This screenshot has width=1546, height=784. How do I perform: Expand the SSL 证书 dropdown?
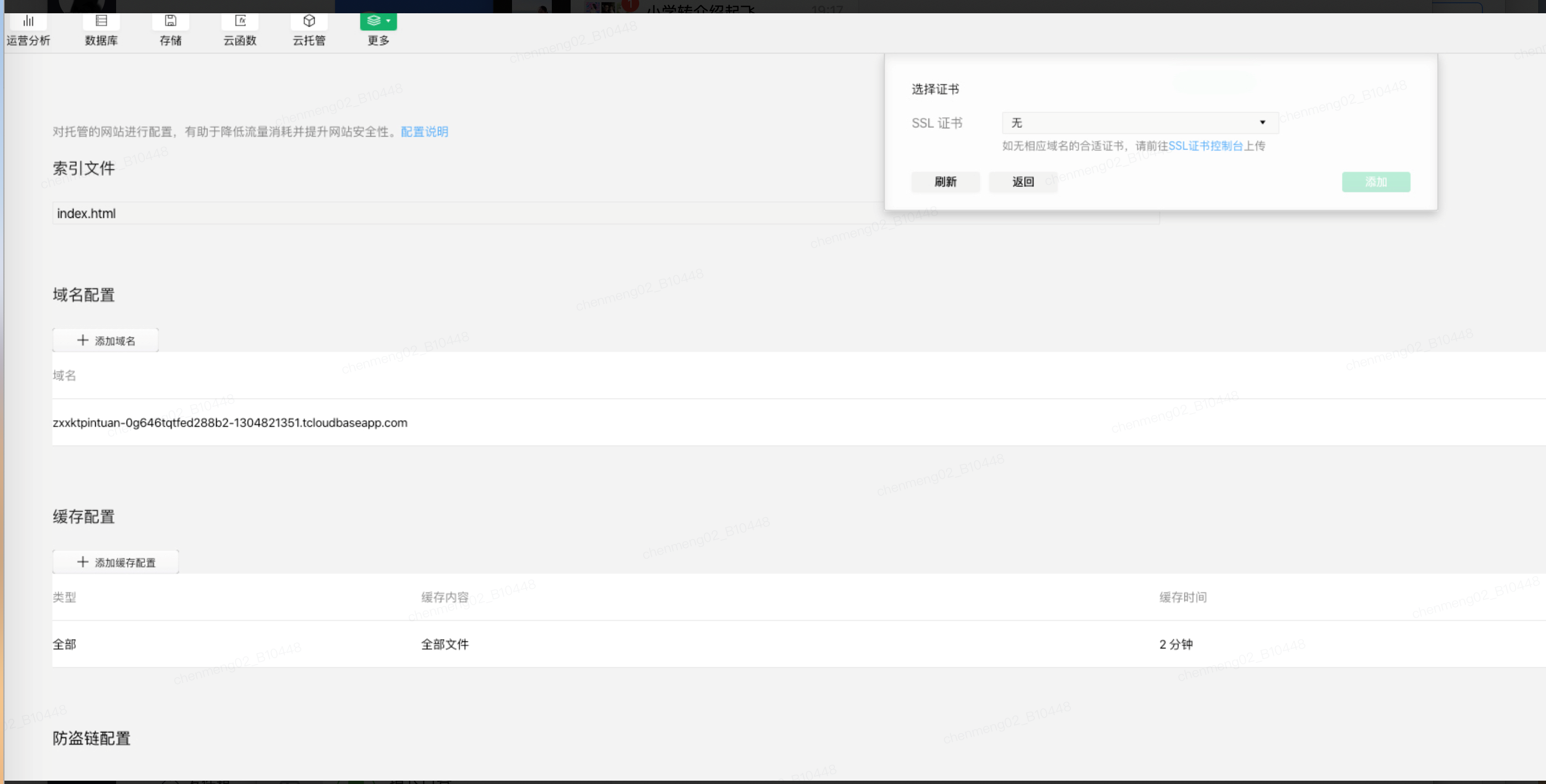click(1139, 123)
